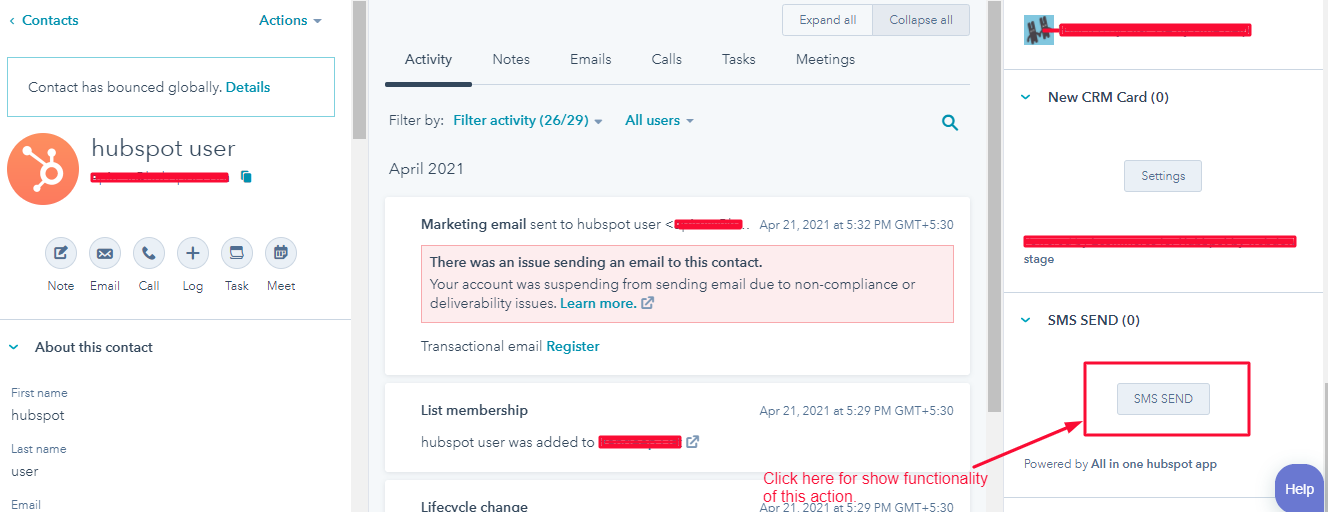Click the Expand all button

pos(828,20)
